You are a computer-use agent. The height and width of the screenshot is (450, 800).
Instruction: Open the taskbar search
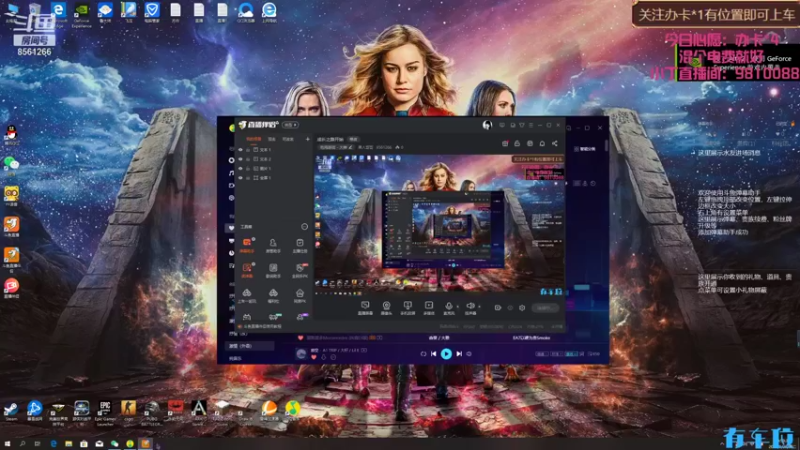22,444
